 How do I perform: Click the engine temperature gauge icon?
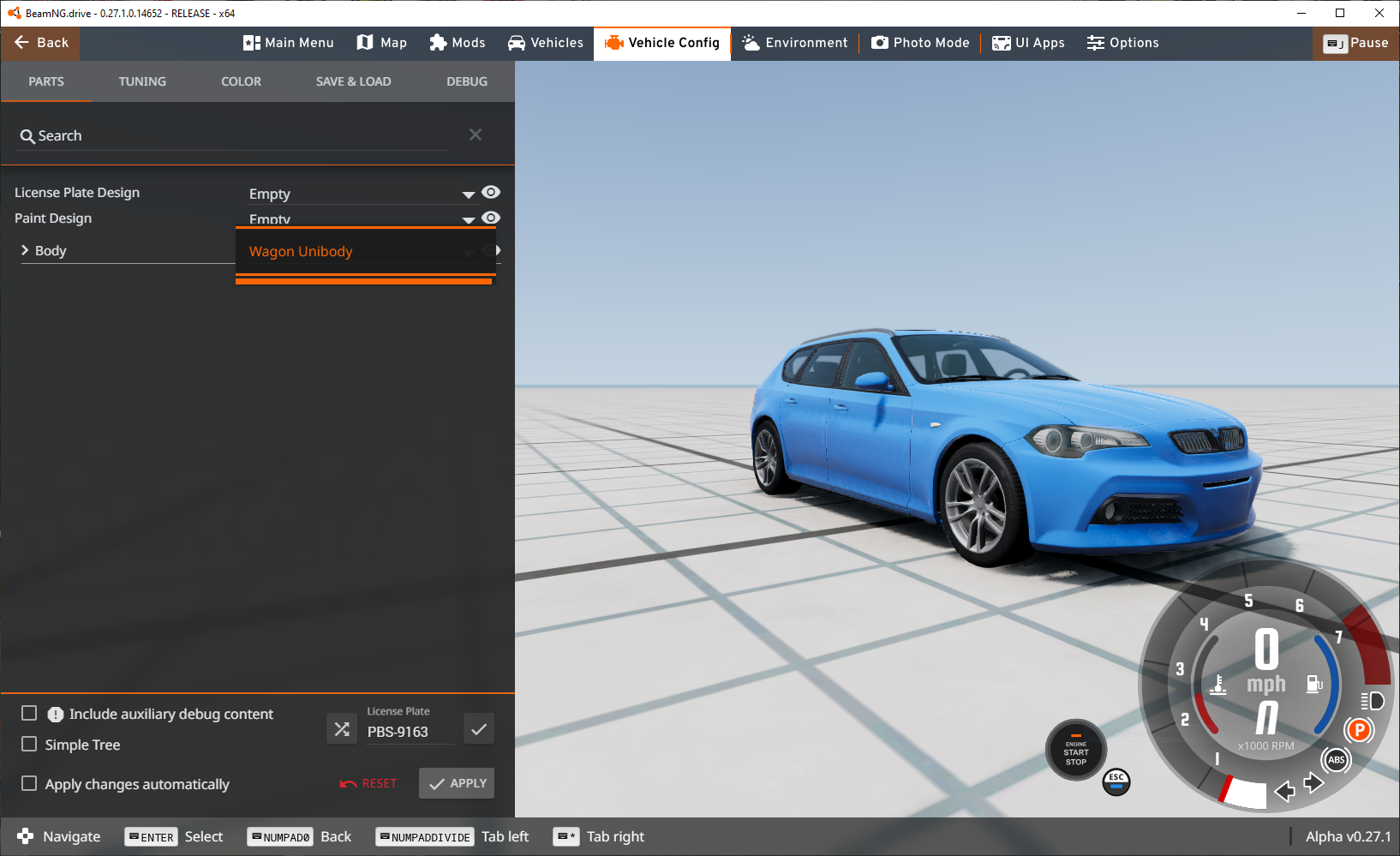pyautogui.click(x=1218, y=684)
